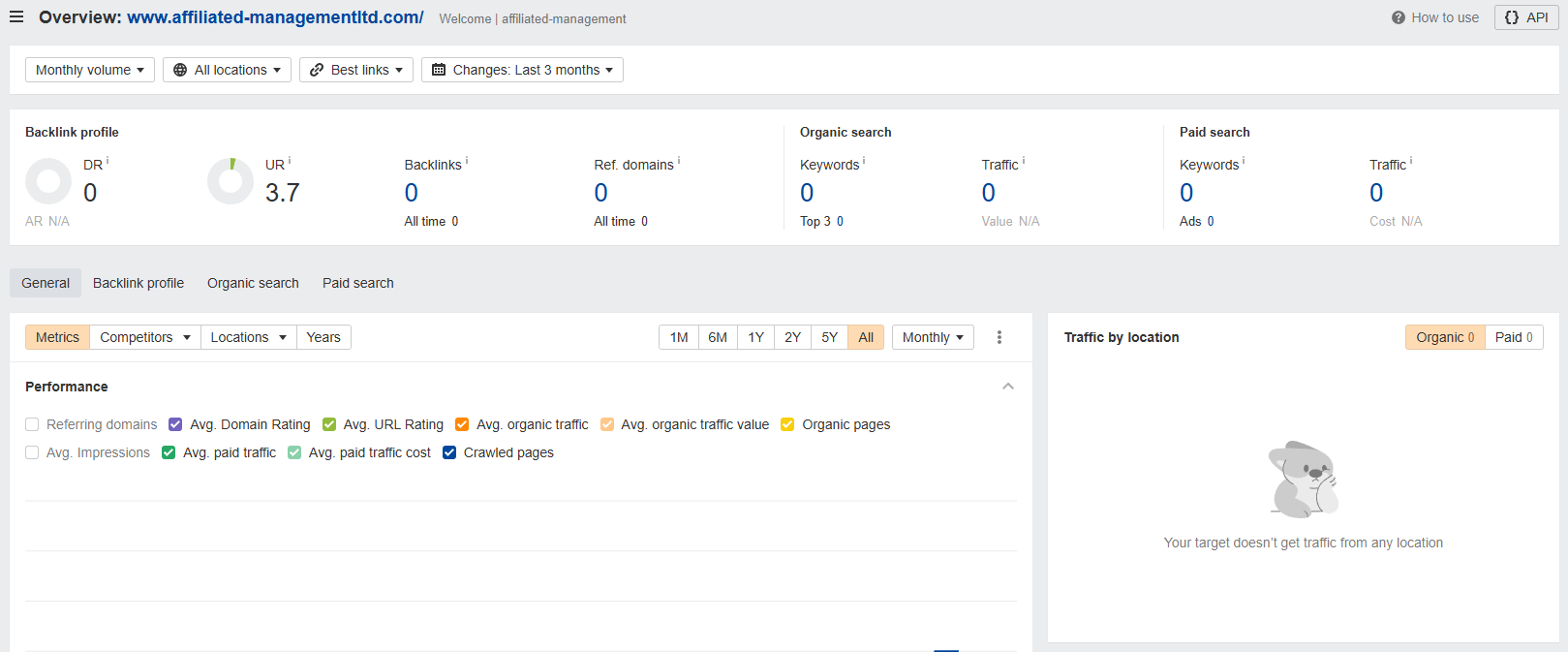
Task: Switch to the Paid search tab
Action: pos(358,283)
